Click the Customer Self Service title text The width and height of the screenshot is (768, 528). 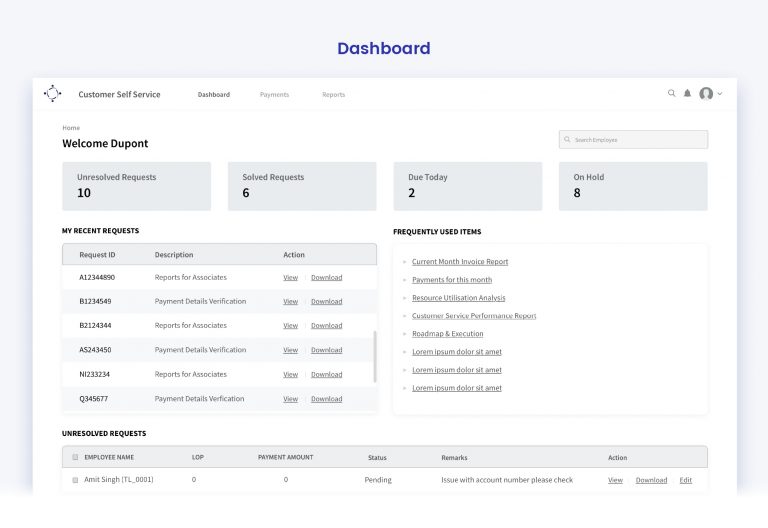point(119,94)
